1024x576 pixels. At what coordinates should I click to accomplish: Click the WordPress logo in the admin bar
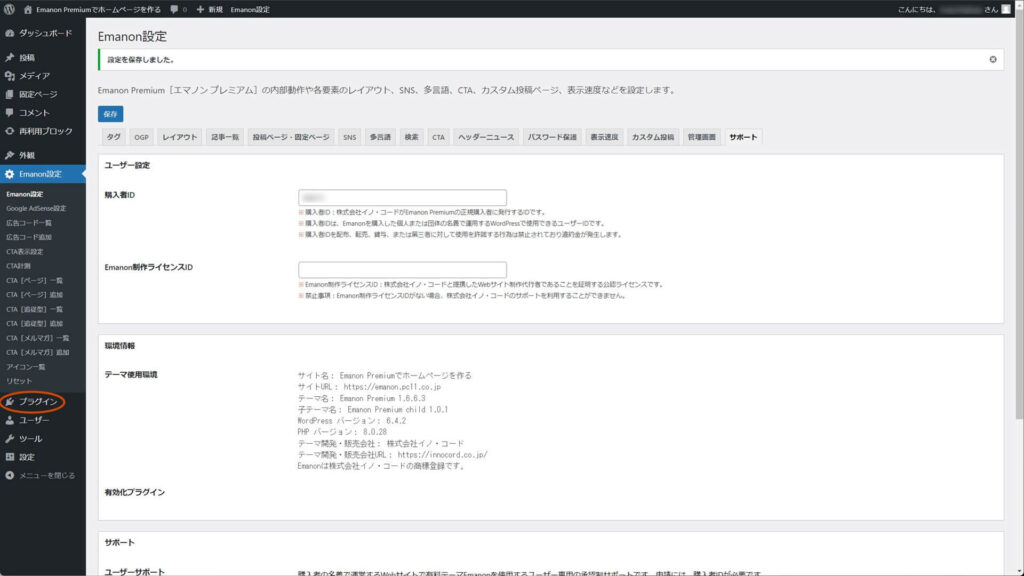(x=9, y=8)
